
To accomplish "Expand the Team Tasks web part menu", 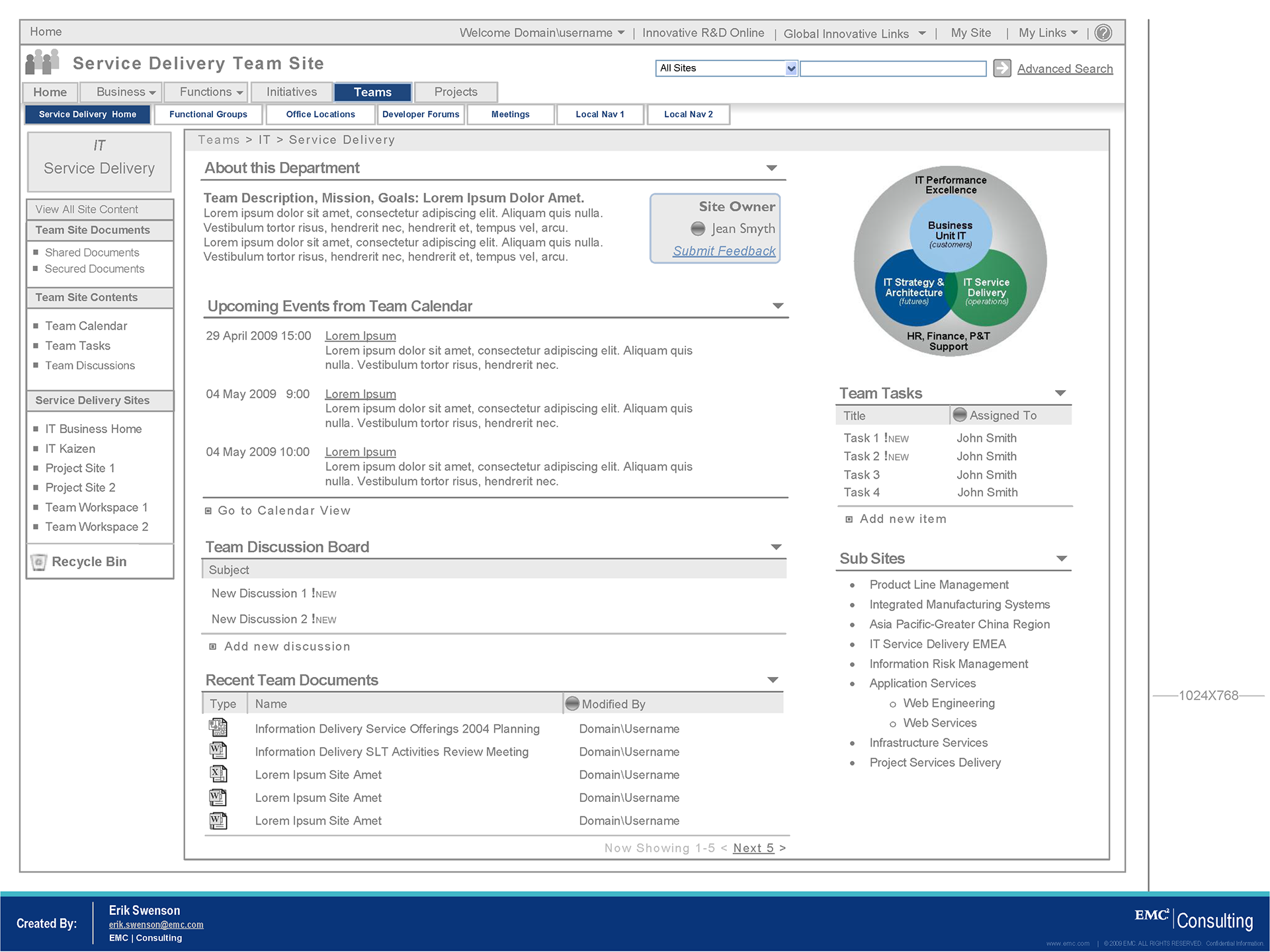I will click(x=1060, y=393).
